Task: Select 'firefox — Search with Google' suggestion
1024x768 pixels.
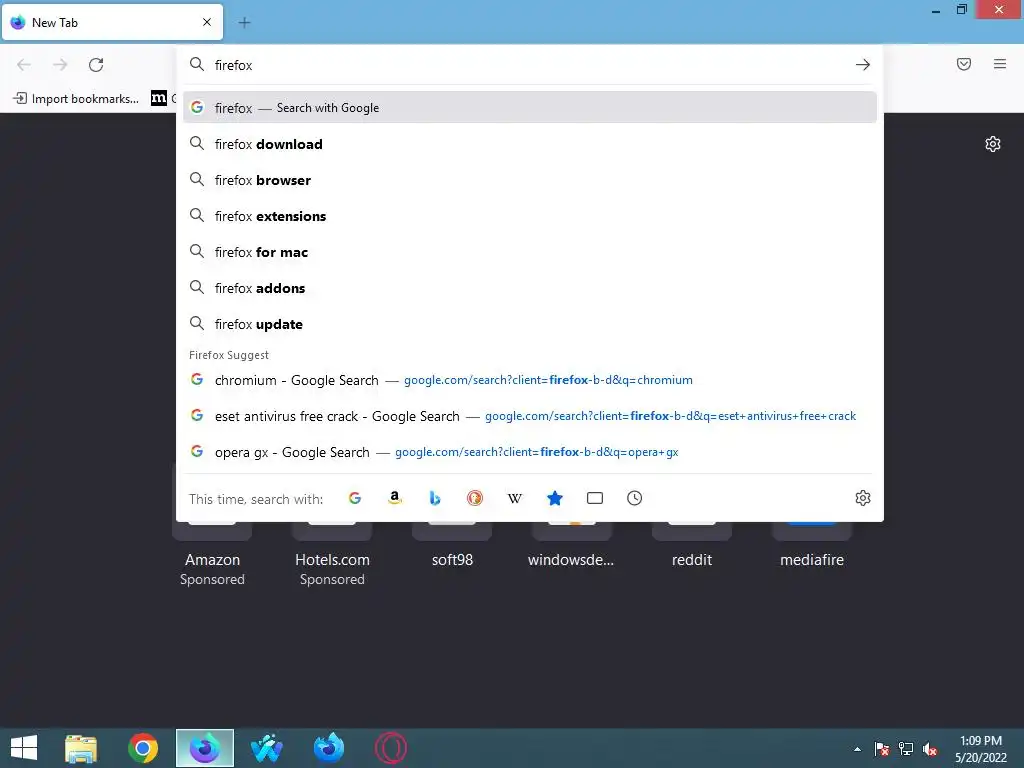Action: 530,108
